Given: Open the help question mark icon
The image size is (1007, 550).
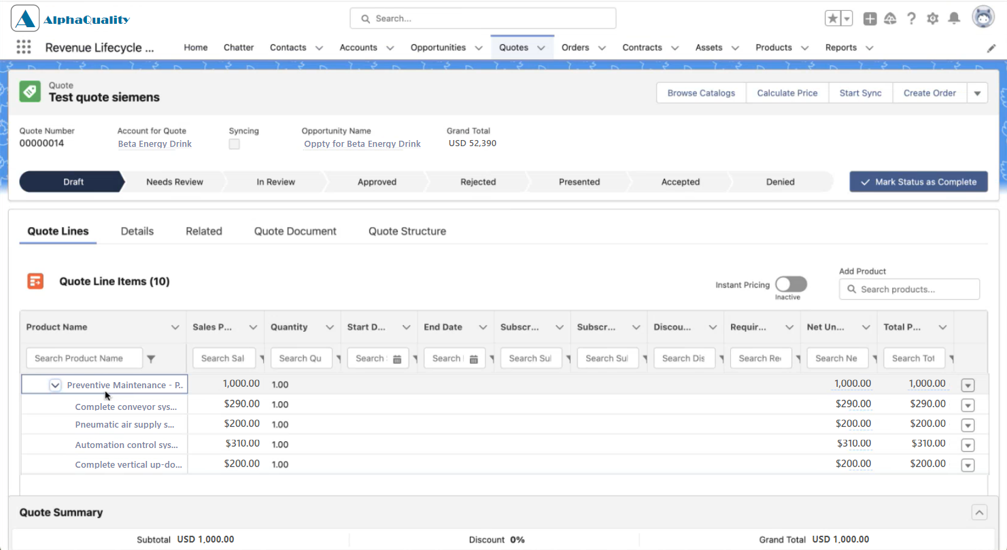Looking at the screenshot, I should tap(911, 19).
